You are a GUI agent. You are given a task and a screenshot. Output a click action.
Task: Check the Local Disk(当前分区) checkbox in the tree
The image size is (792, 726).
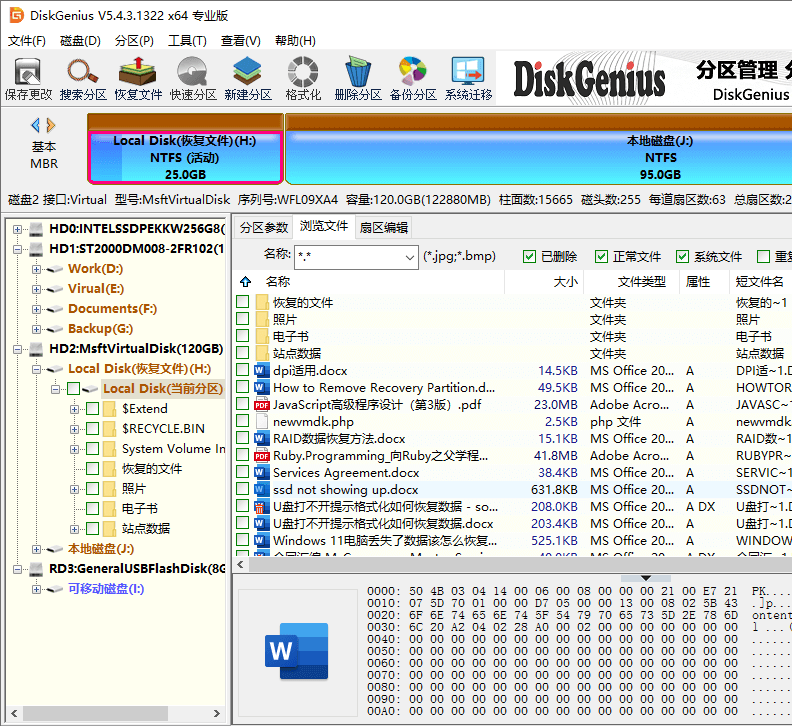74,389
